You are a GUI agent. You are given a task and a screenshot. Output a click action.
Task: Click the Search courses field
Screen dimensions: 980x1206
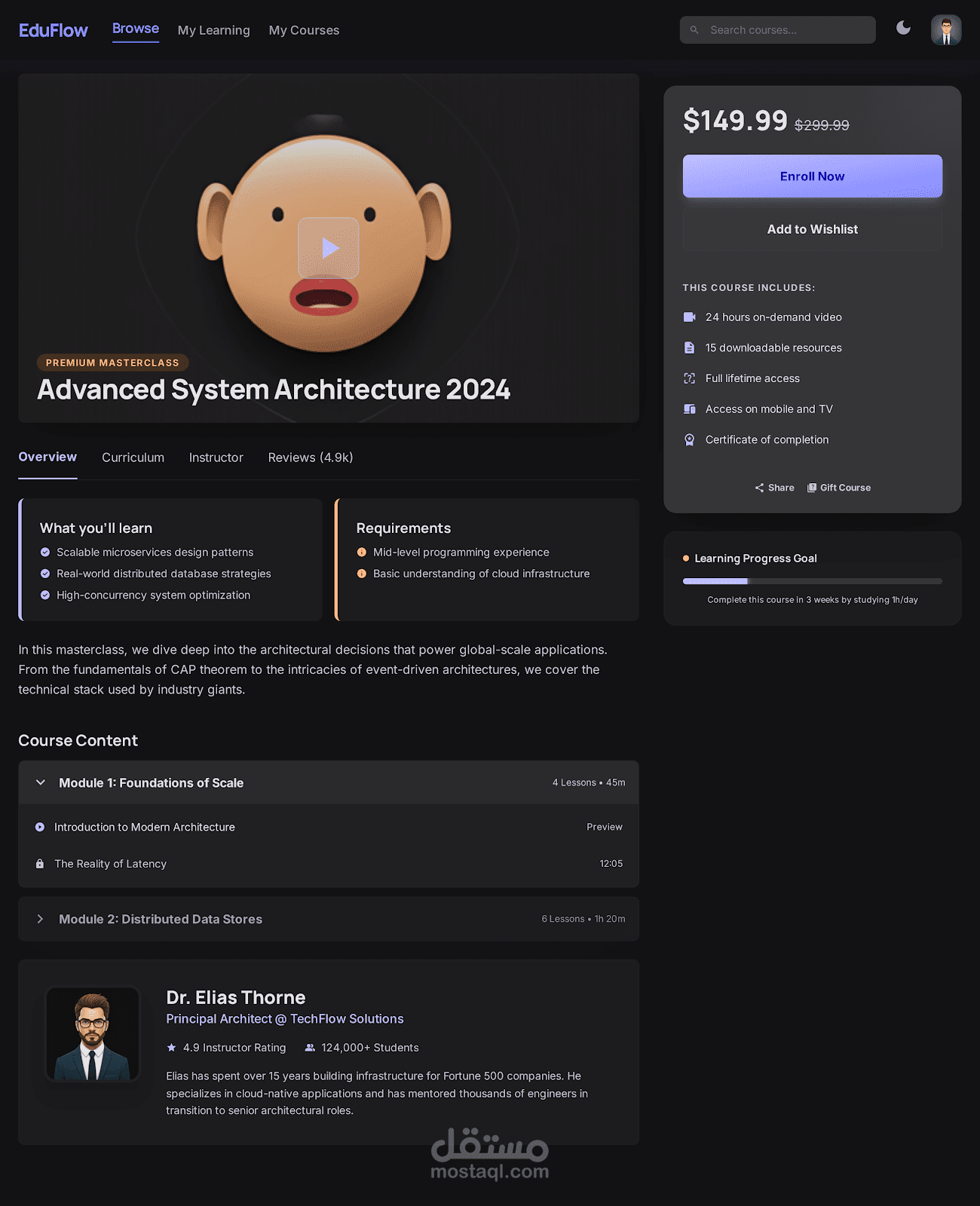tap(784, 30)
